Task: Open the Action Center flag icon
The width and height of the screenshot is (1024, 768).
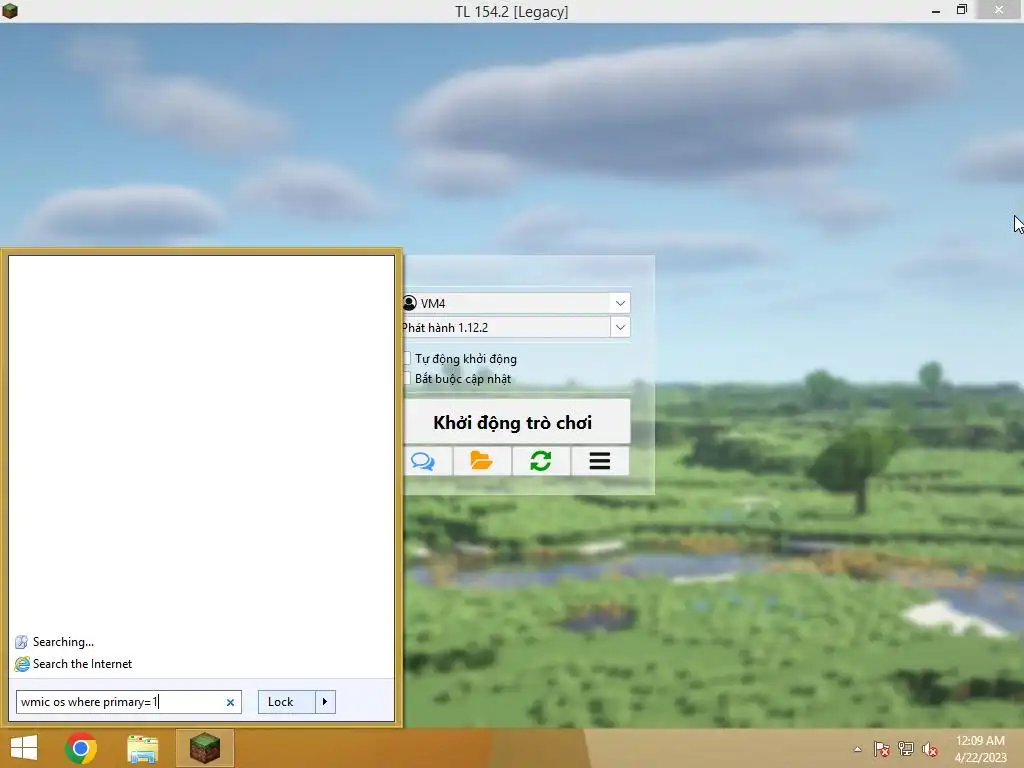Action: [882, 749]
